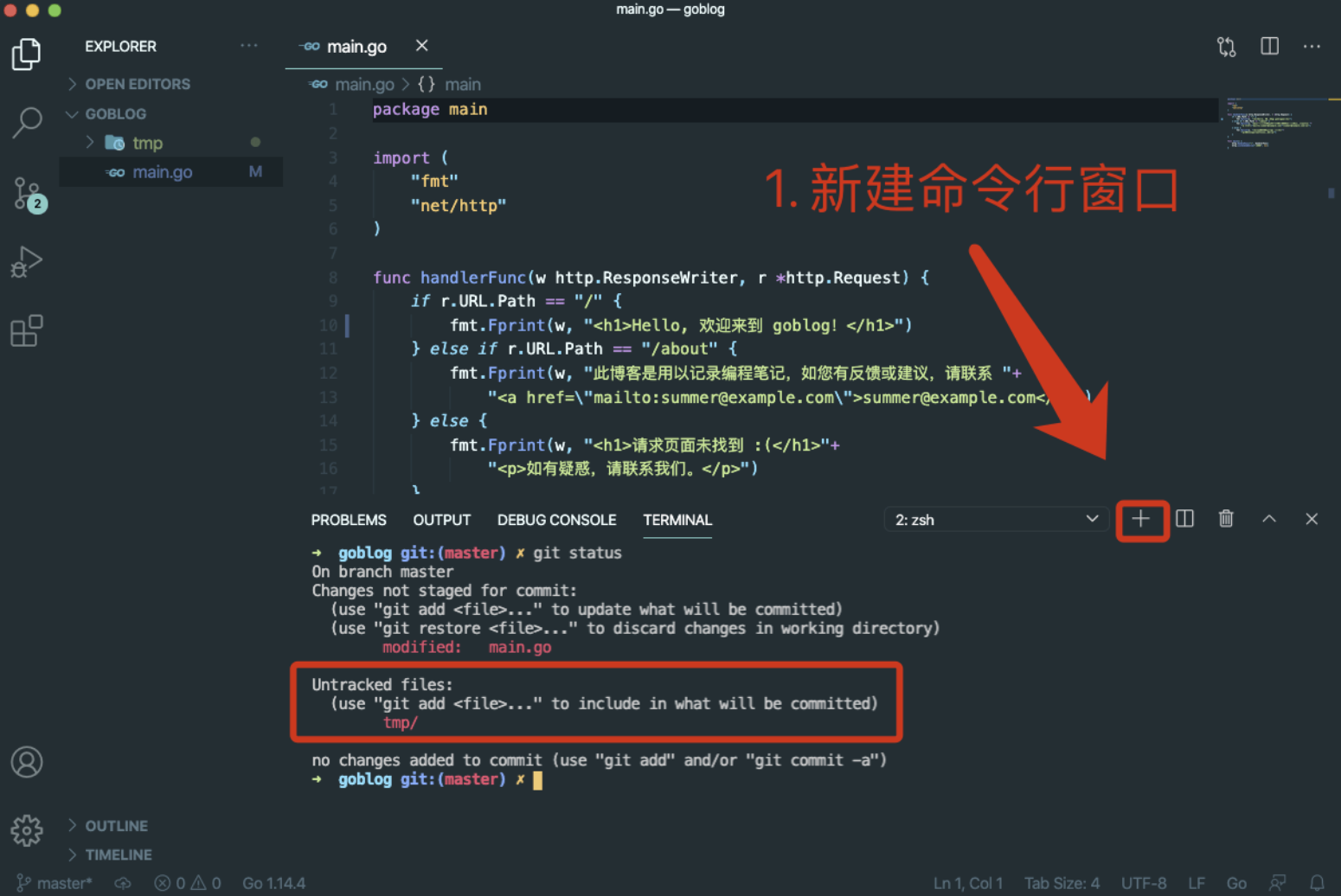Toggle Explorer view in activity bar
This screenshot has height=896, width=1341.
click(27, 54)
